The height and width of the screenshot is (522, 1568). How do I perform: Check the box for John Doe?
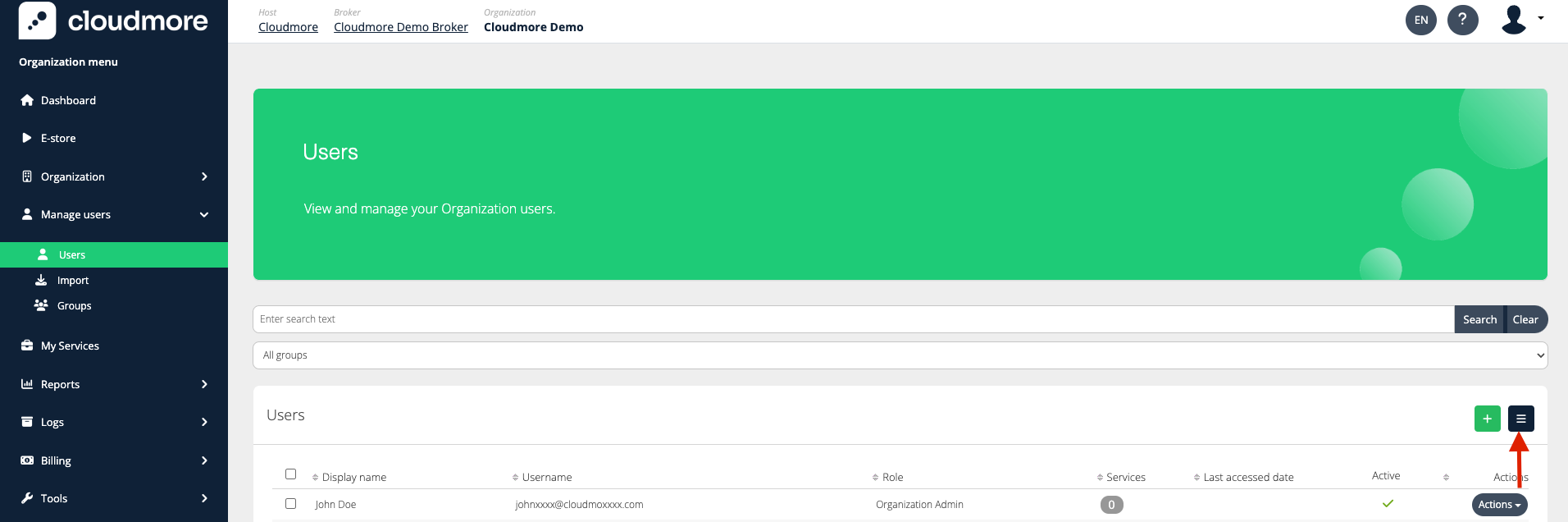[x=290, y=503]
